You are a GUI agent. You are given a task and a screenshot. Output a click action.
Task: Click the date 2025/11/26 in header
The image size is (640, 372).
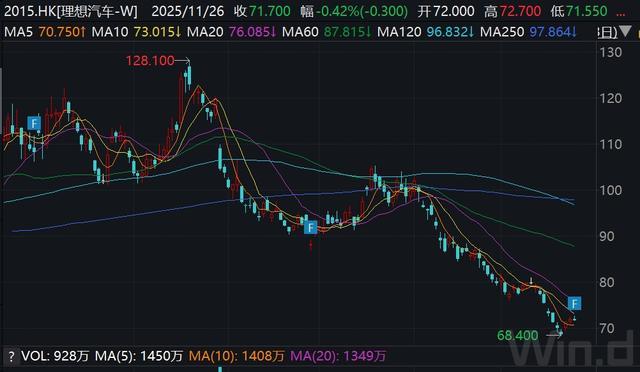pyautogui.click(x=187, y=11)
